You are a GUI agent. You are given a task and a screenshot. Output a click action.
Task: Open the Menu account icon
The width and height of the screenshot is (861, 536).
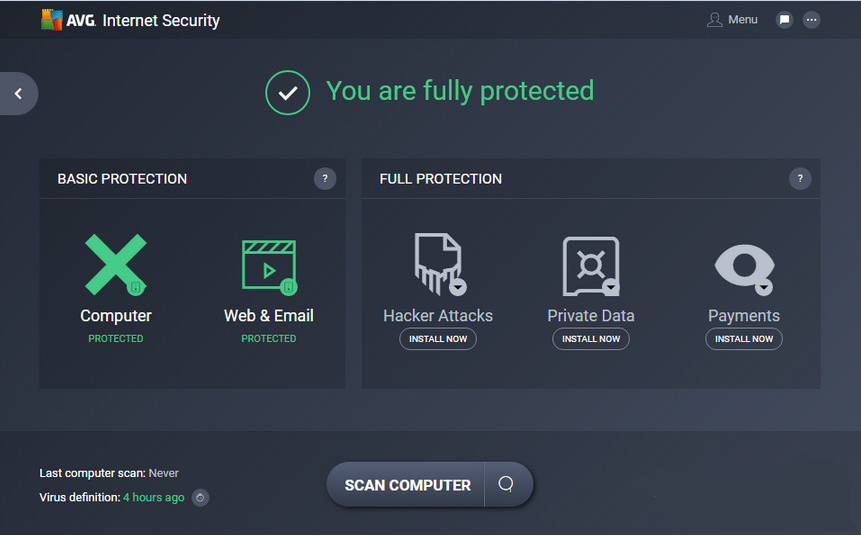tap(714, 20)
